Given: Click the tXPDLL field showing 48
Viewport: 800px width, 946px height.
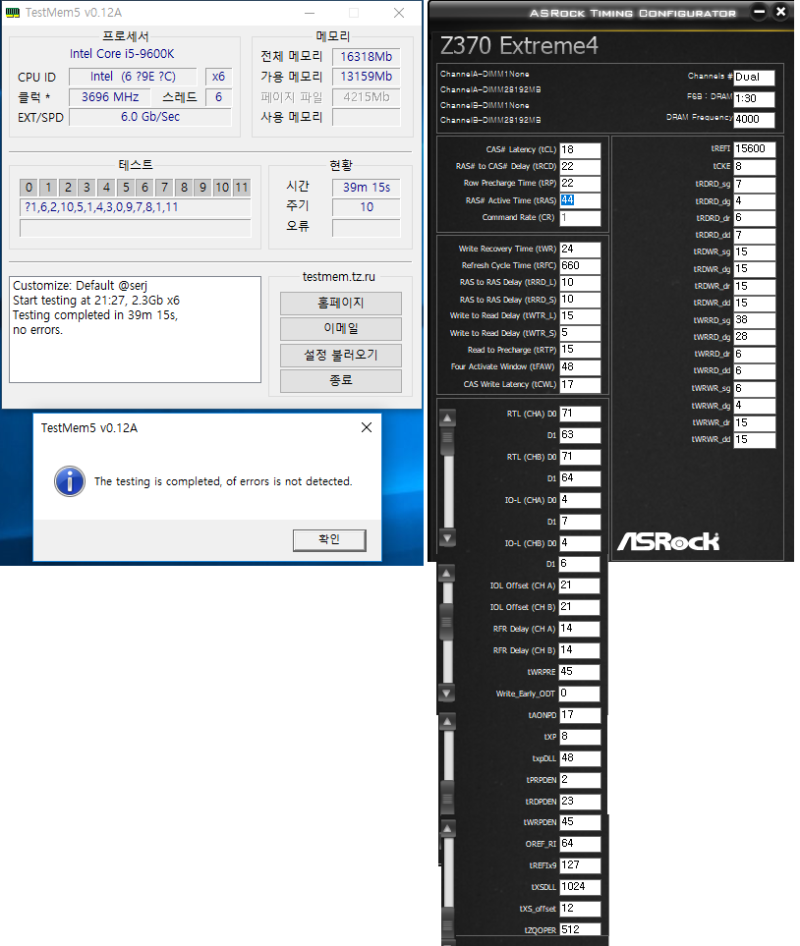Looking at the screenshot, I should (580, 758).
